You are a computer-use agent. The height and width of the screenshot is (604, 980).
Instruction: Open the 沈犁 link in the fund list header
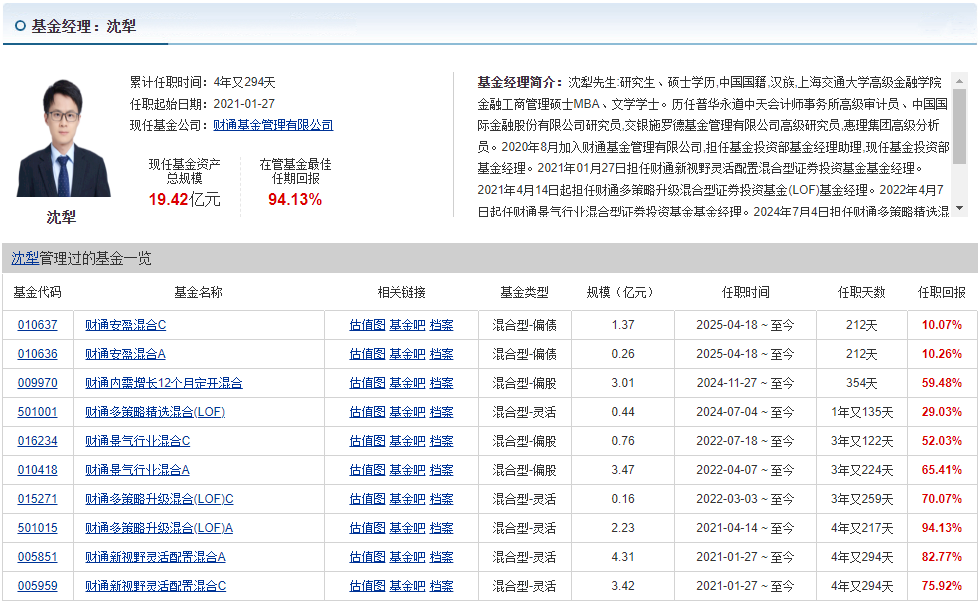[25, 258]
